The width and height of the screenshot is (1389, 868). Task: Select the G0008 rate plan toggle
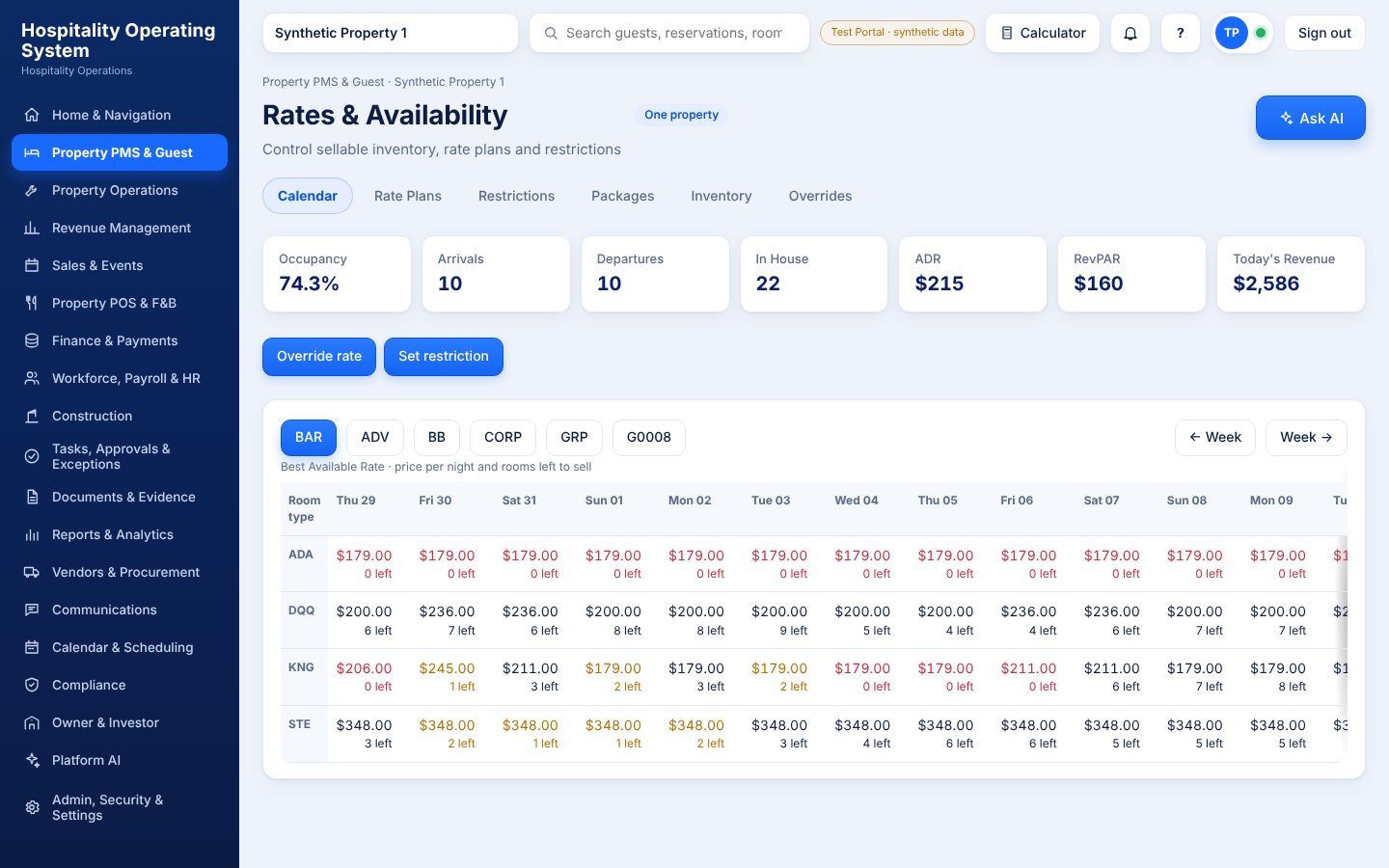coord(649,437)
